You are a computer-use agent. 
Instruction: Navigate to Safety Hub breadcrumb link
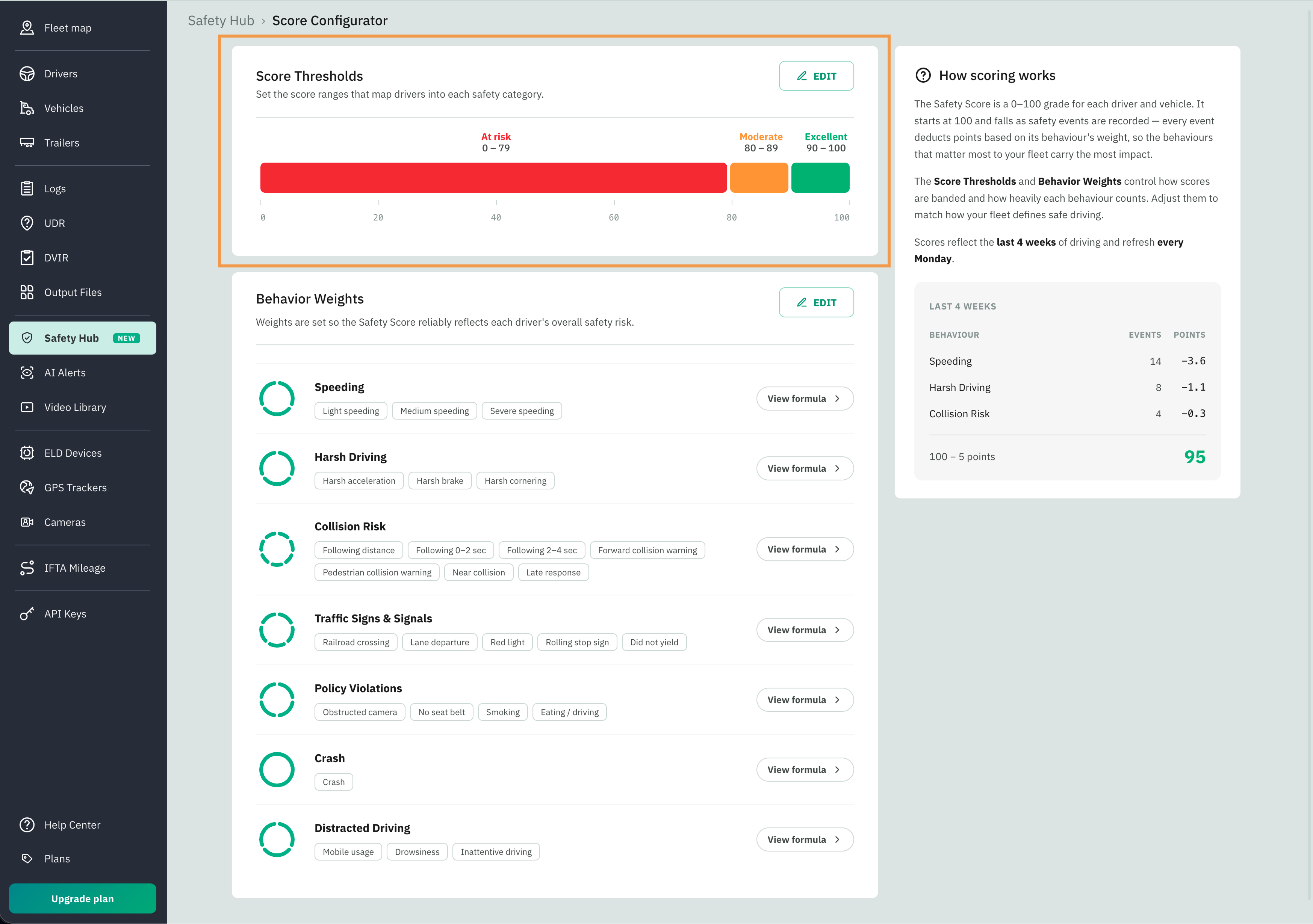[221, 21]
